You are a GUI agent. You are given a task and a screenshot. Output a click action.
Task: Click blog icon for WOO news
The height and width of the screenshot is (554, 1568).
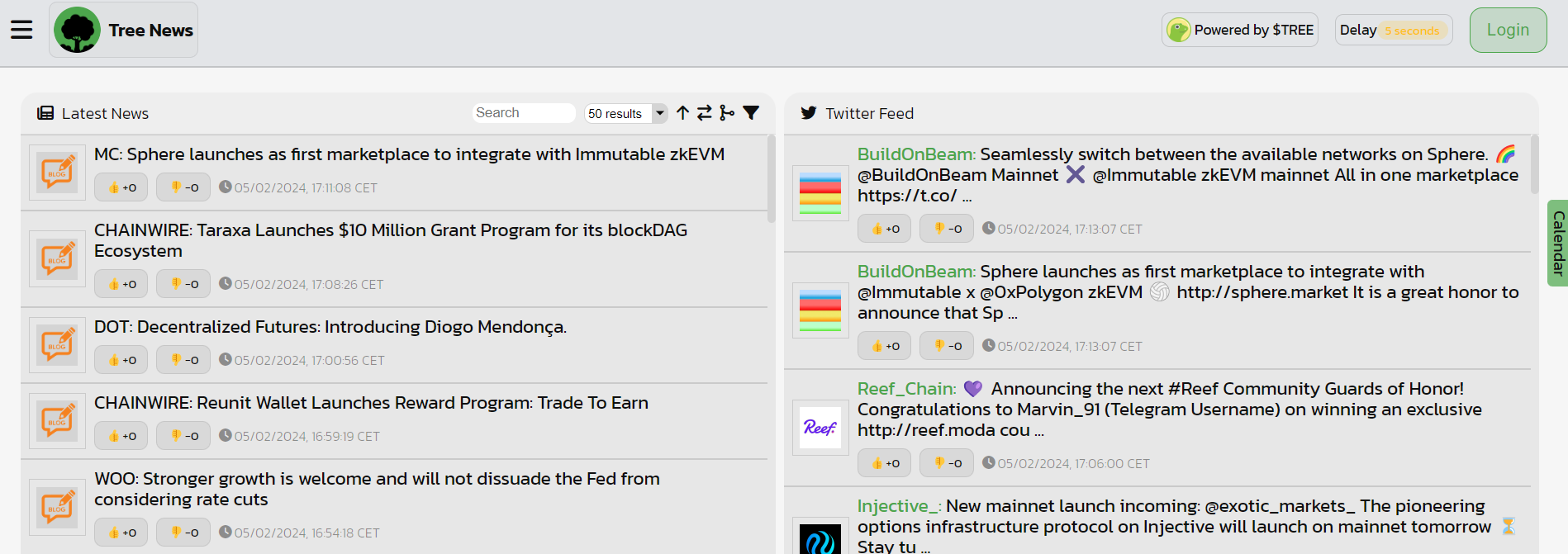[x=57, y=507]
